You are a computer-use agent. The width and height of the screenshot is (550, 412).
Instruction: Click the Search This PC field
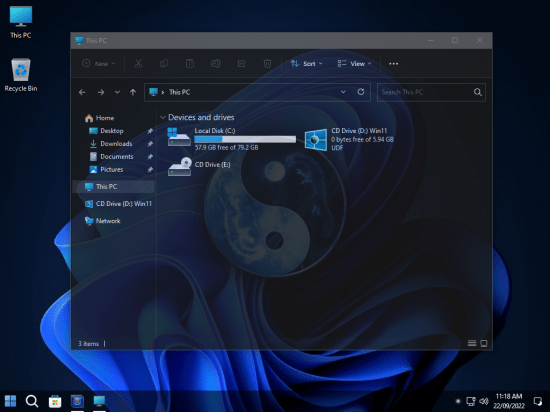(427, 92)
